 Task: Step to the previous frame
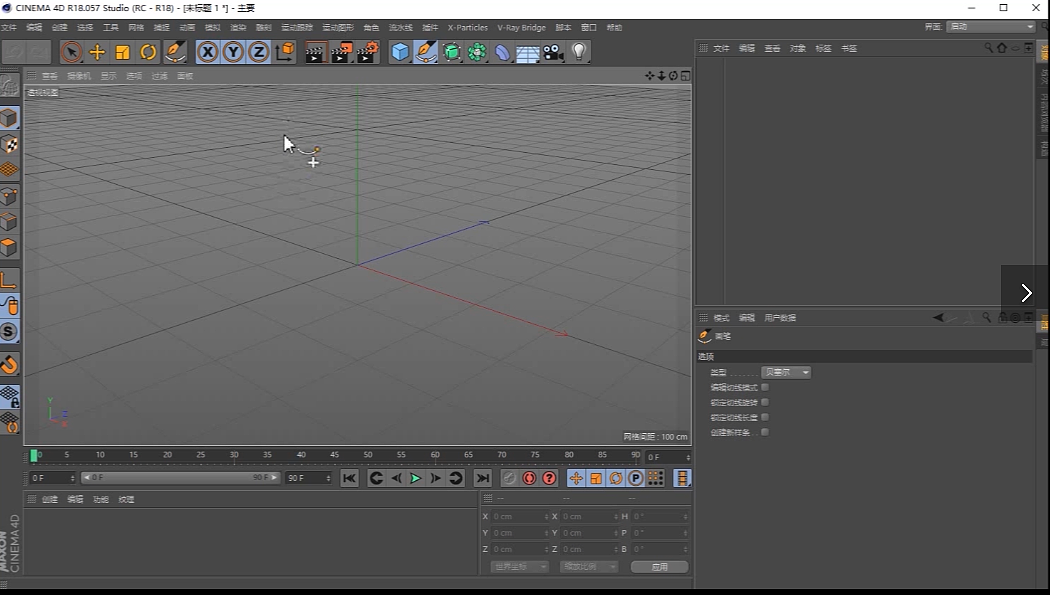coord(396,478)
